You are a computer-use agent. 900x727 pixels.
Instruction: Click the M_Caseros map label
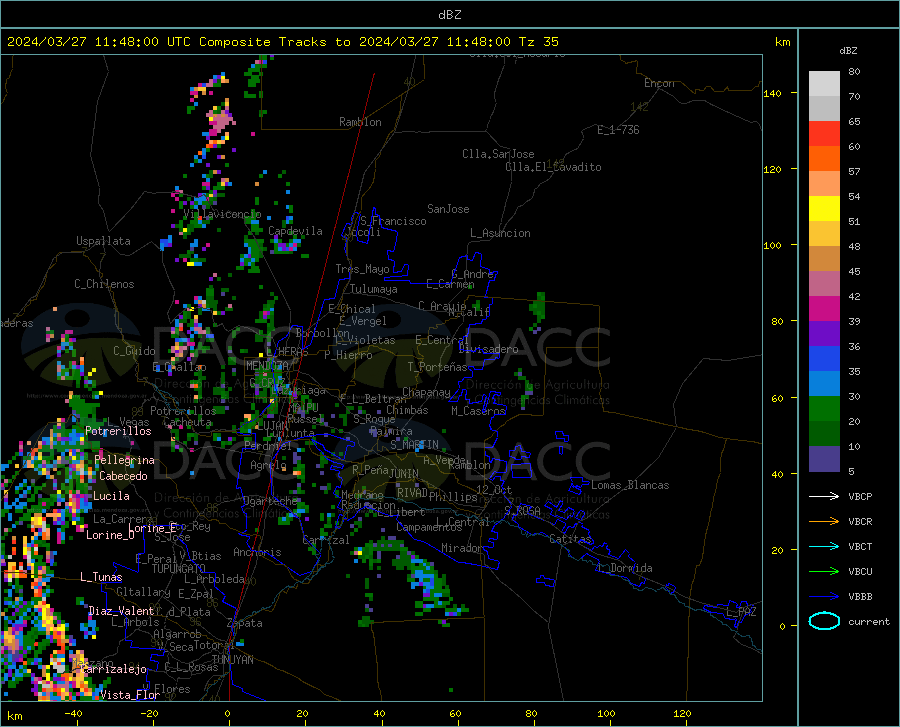[x=478, y=411]
